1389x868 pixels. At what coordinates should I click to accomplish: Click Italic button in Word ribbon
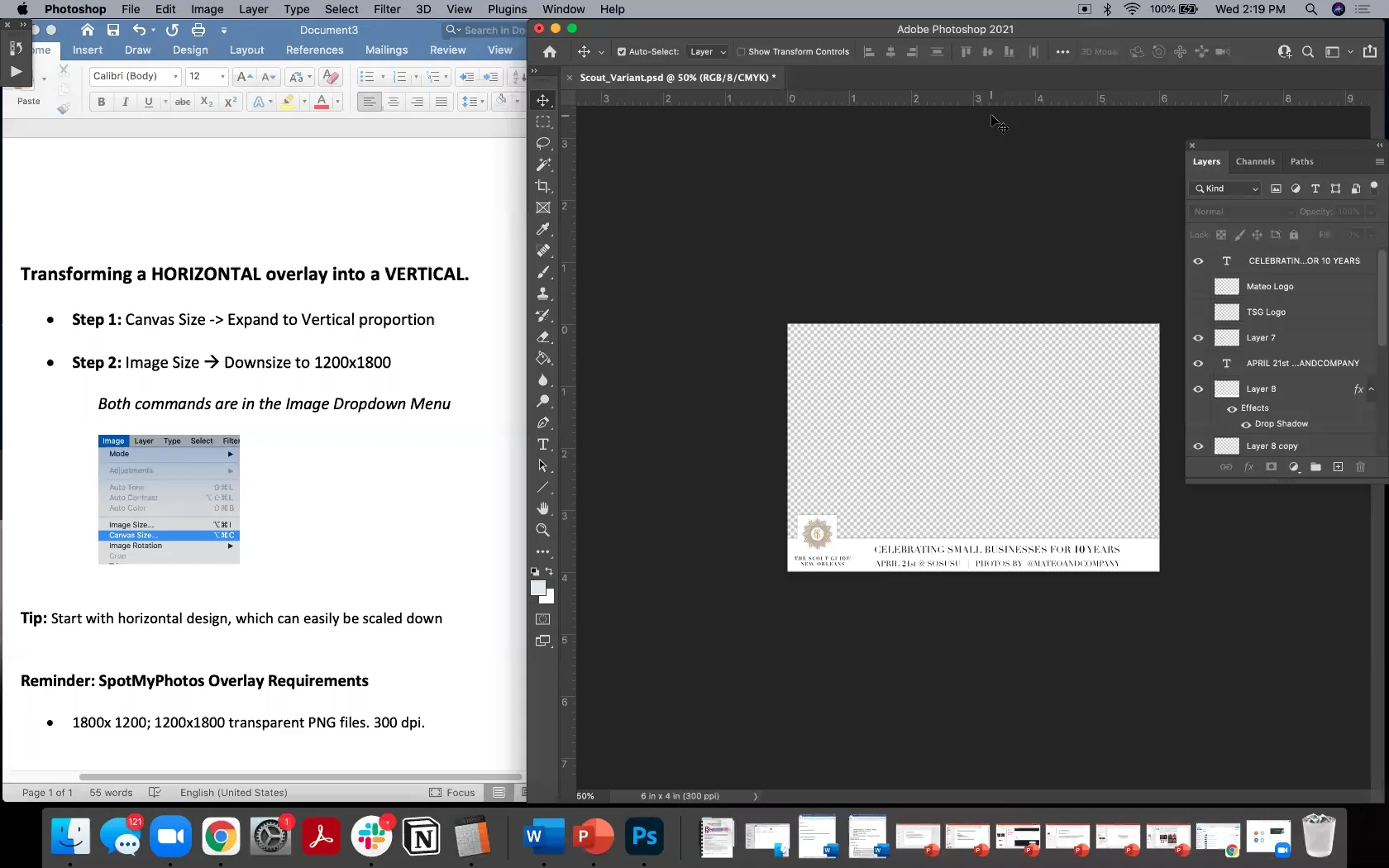tap(125, 102)
